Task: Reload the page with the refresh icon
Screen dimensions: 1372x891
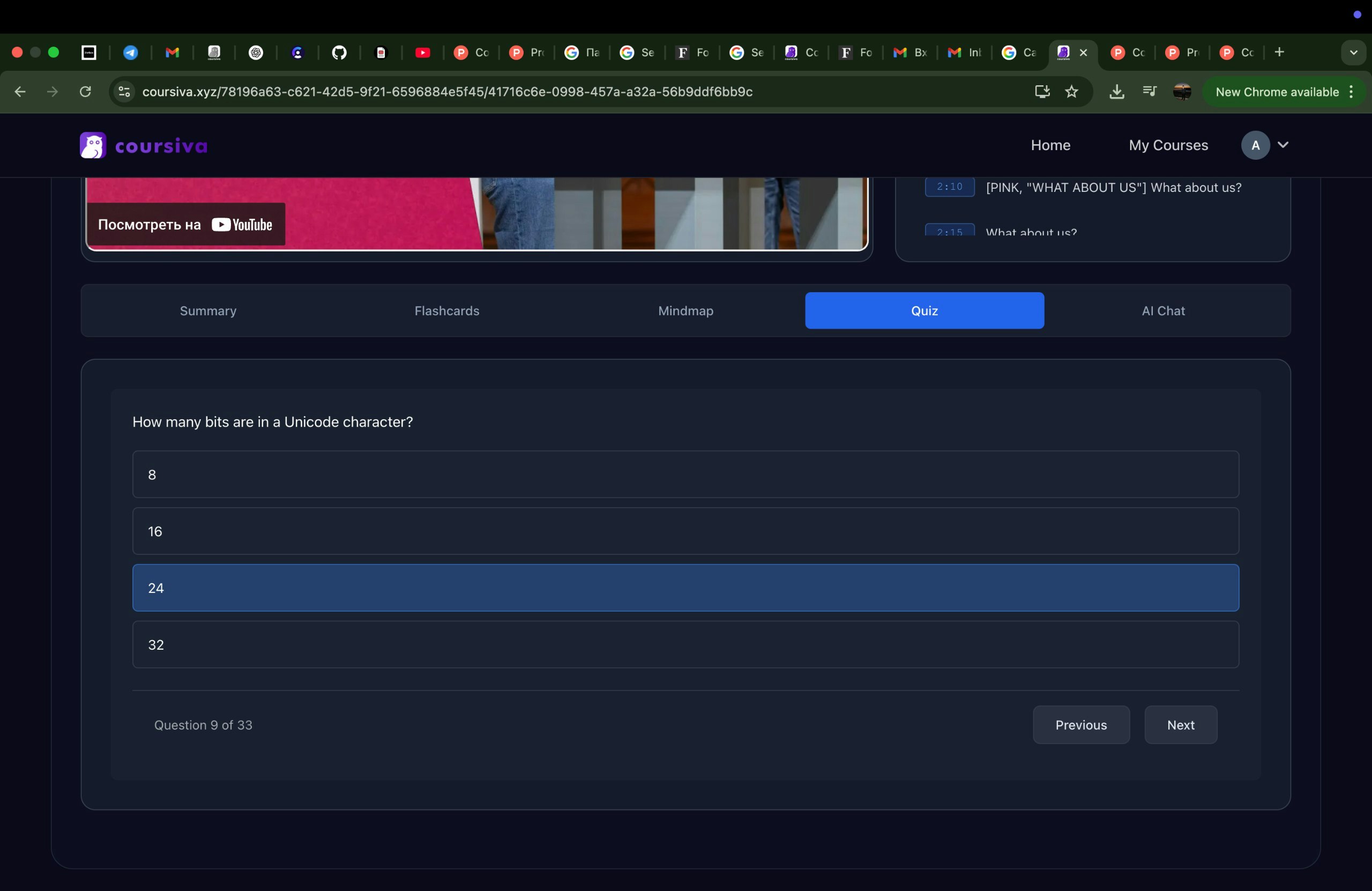Action: pos(85,92)
